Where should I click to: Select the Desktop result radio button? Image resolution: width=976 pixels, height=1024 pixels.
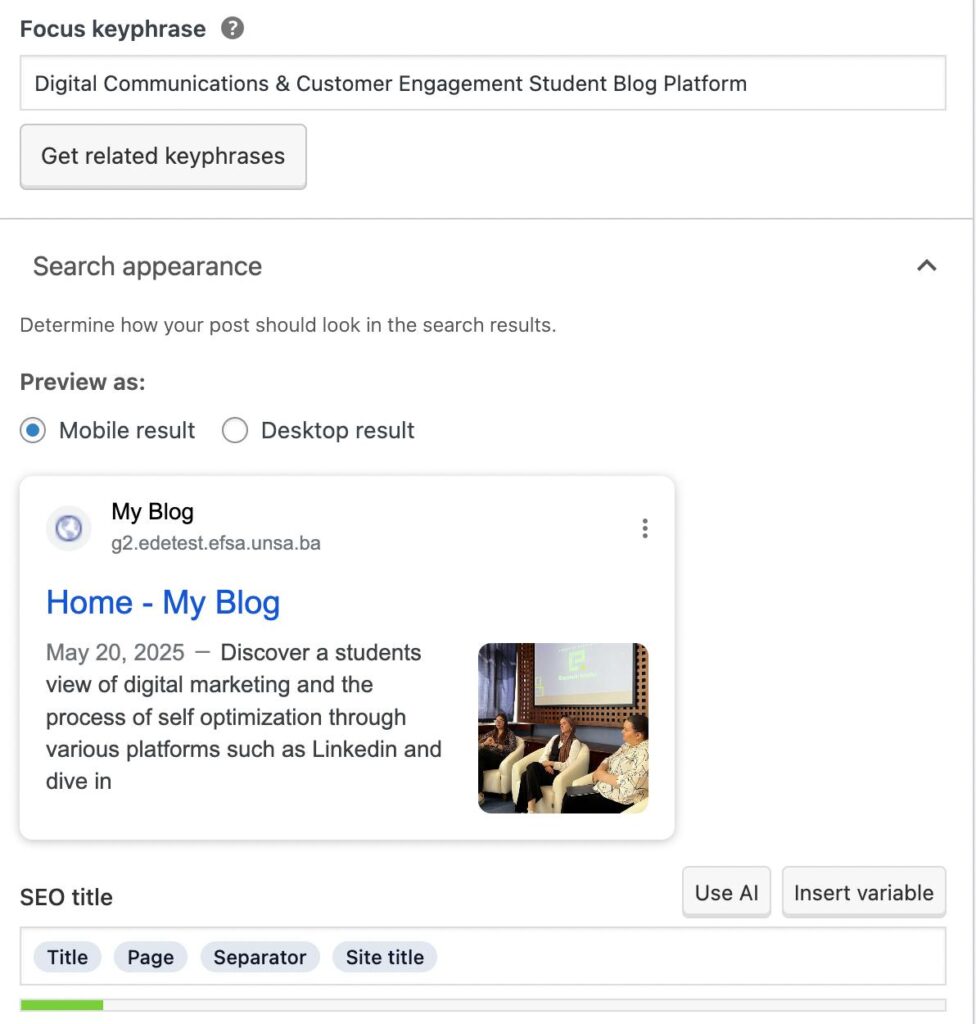(x=235, y=430)
